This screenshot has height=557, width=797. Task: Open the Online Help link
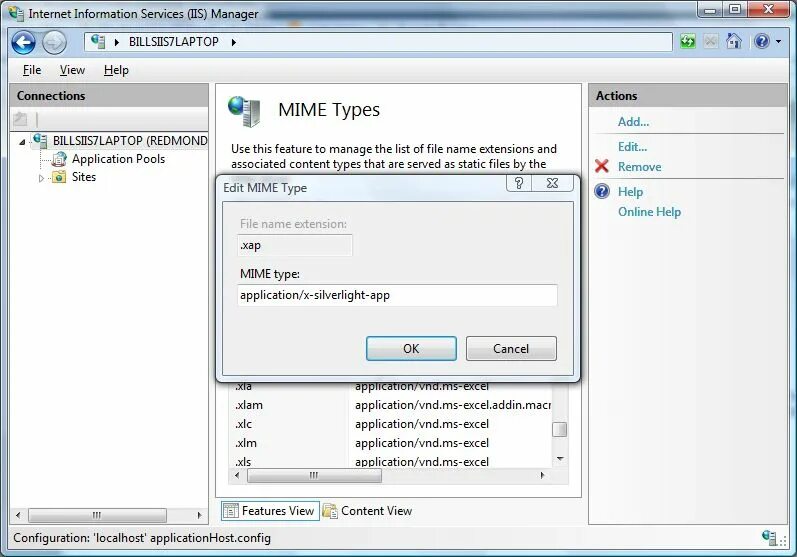tap(649, 212)
